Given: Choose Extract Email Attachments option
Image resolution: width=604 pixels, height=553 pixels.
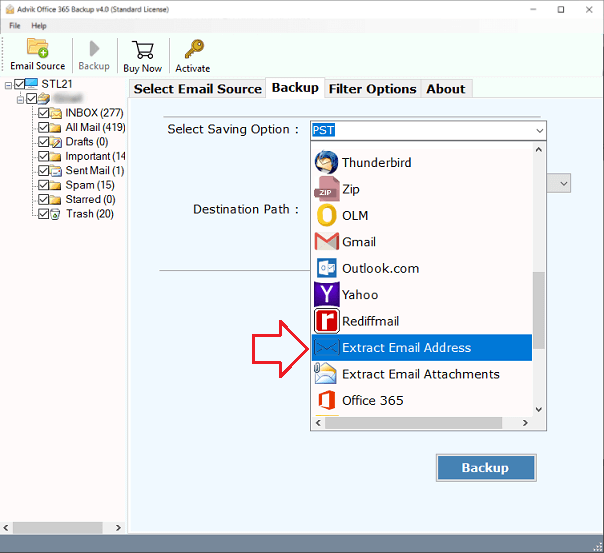Looking at the screenshot, I should coord(422,374).
